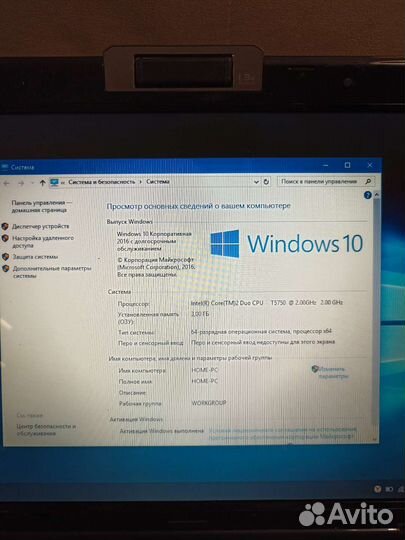Open the address bar history dropdown
Viewport: 405px width, 540px height.
point(256,182)
